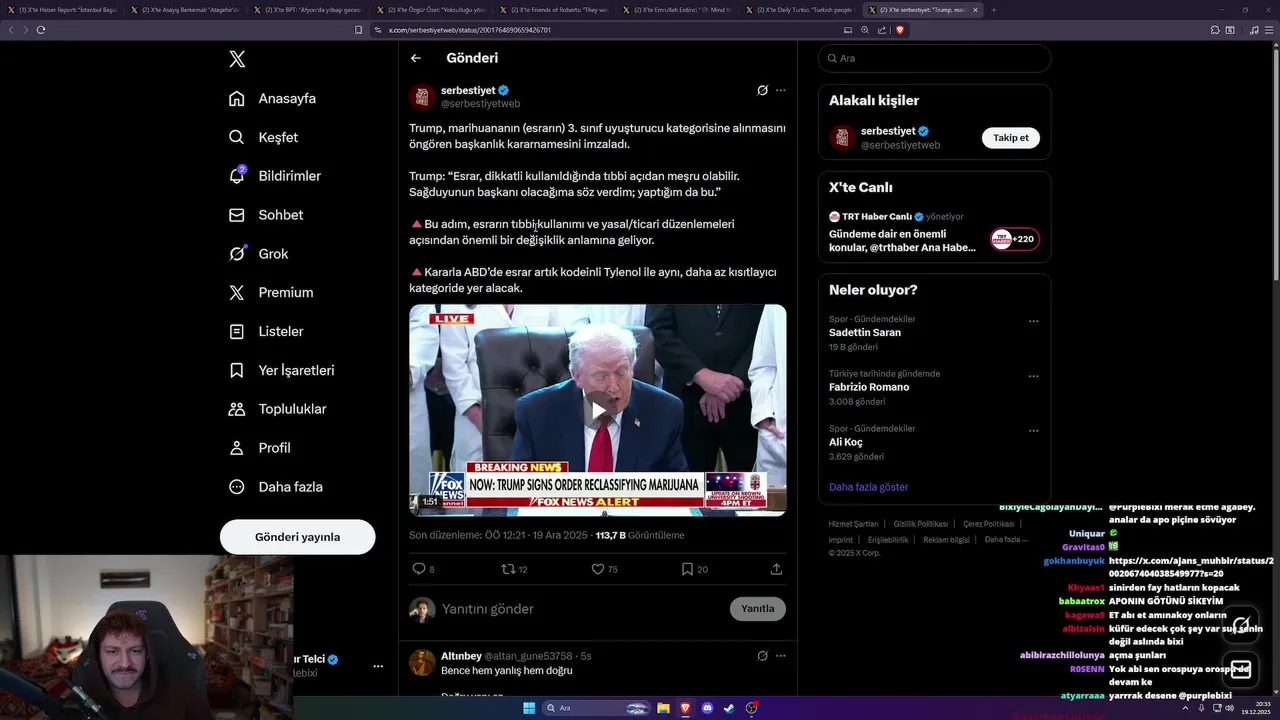This screenshot has height=720, width=1280.
Task: Click the +220 listeners badge
Action: click(1015, 239)
